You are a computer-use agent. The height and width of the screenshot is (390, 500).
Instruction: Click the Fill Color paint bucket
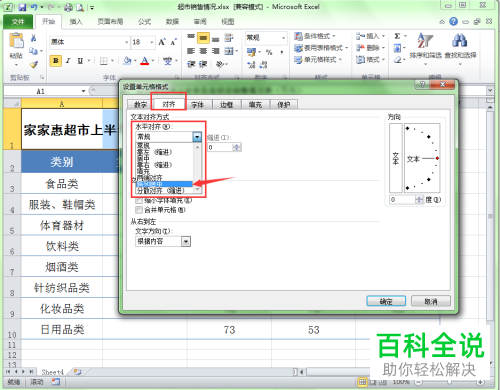127,61
